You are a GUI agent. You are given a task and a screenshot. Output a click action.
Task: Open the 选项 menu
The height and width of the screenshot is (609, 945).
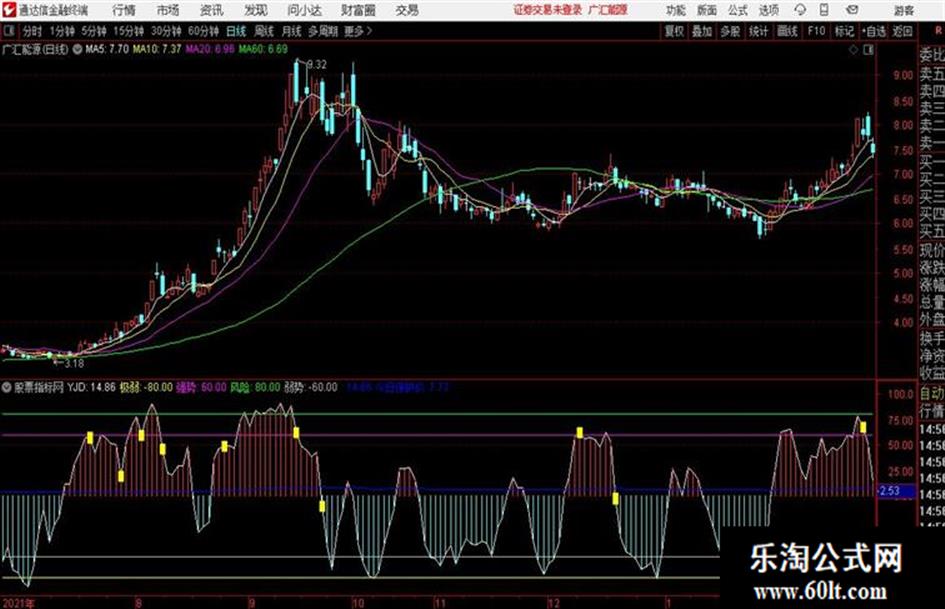point(769,10)
